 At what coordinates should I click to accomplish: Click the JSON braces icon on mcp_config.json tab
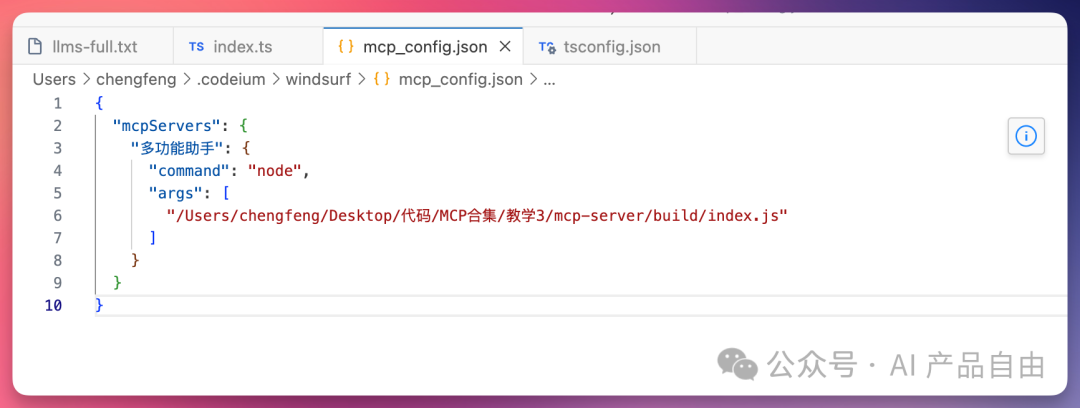point(346,47)
